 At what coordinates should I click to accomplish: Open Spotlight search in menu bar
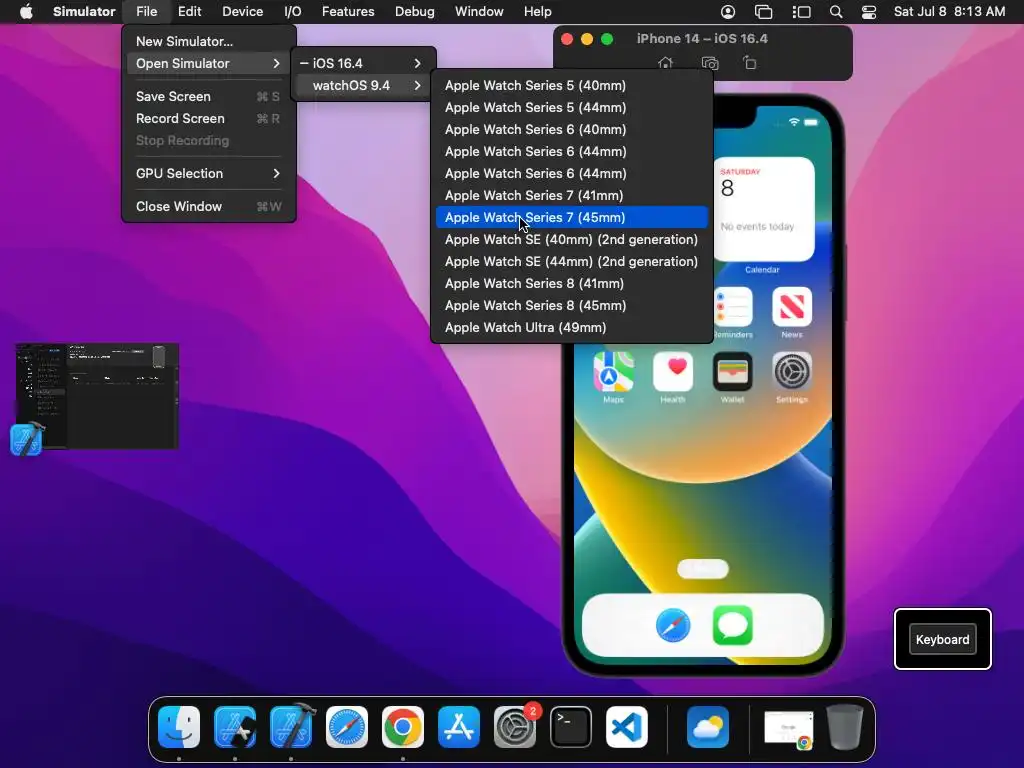[x=836, y=12]
